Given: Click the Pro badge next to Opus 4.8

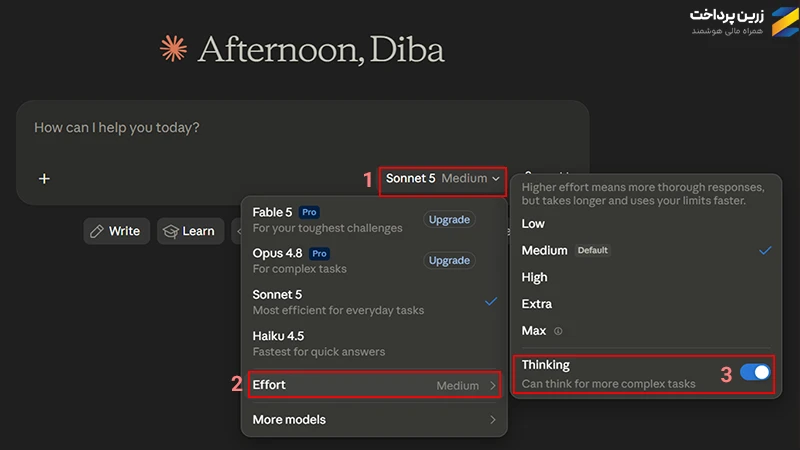Looking at the screenshot, I should click(319, 254).
